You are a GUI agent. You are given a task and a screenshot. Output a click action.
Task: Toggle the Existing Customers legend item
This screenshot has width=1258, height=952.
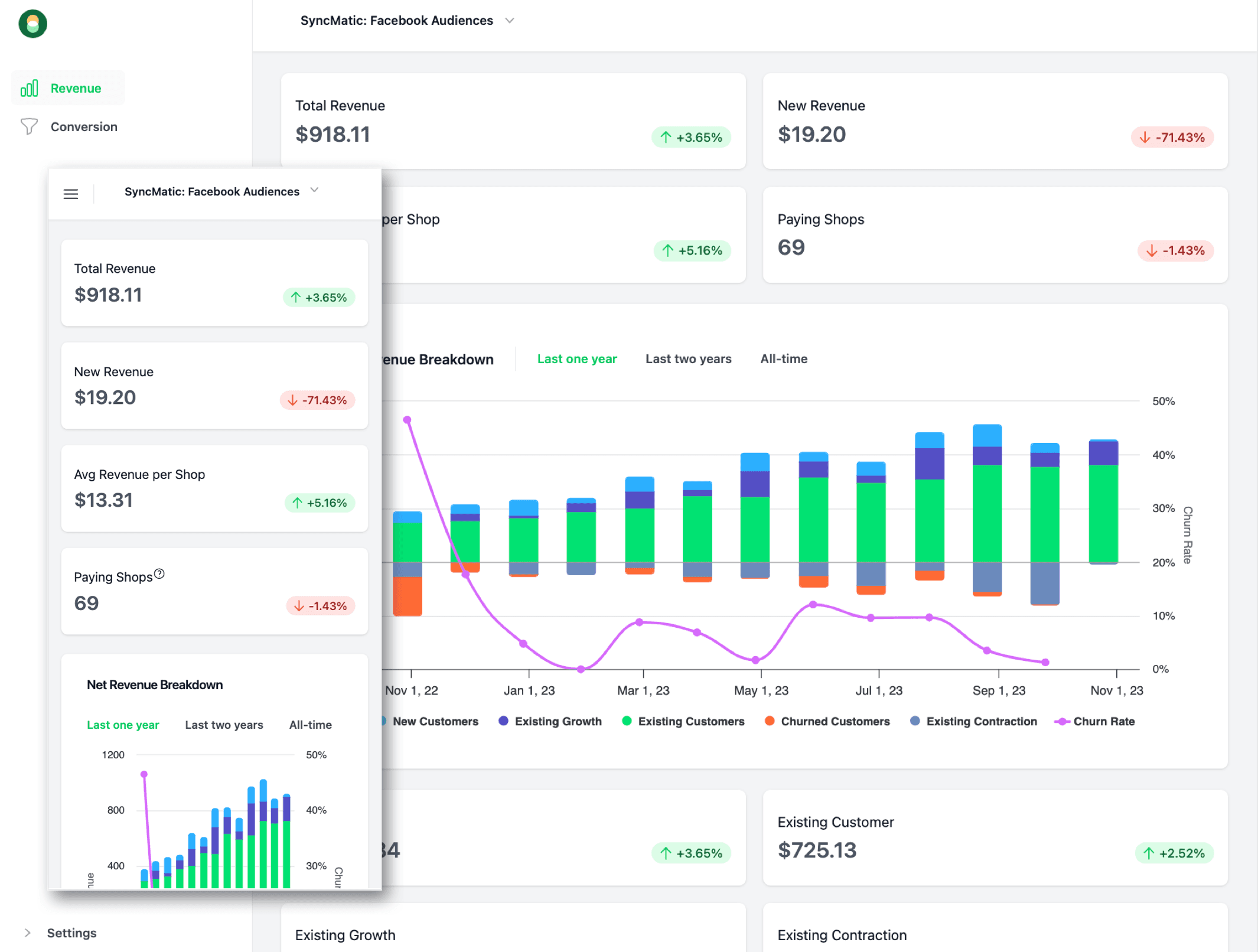(x=683, y=721)
